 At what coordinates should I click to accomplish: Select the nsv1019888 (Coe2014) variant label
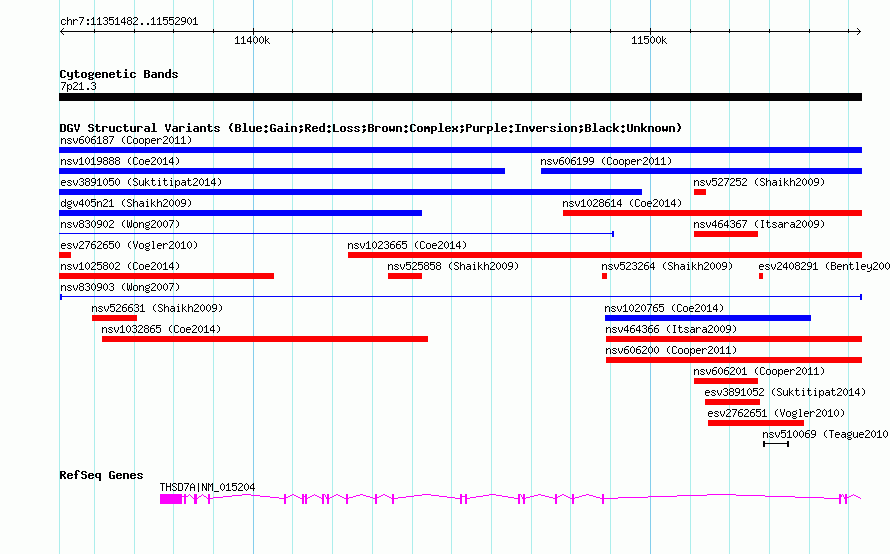[x=120, y=161]
